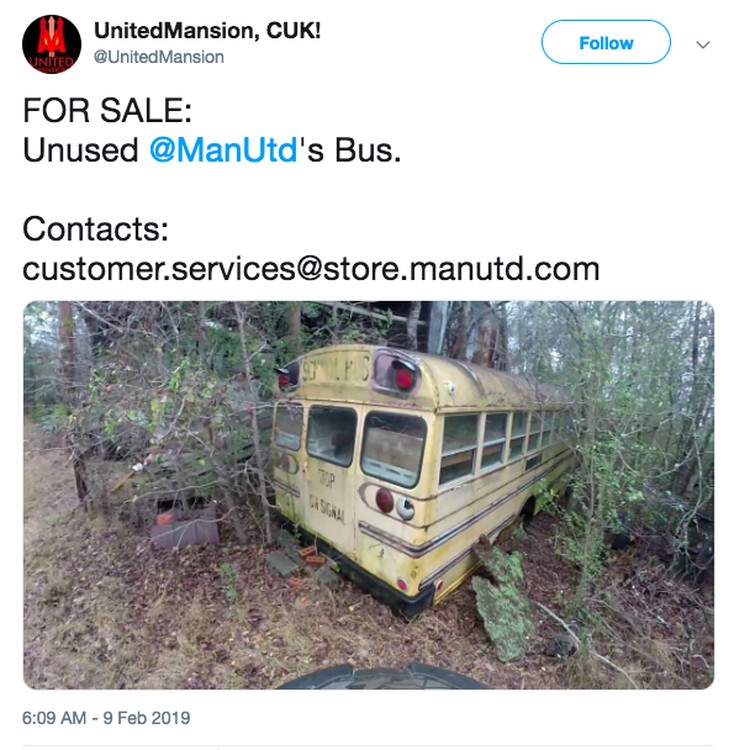Click the mossy green rock beside the bus
750x750 pixels.
[x=502, y=605]
